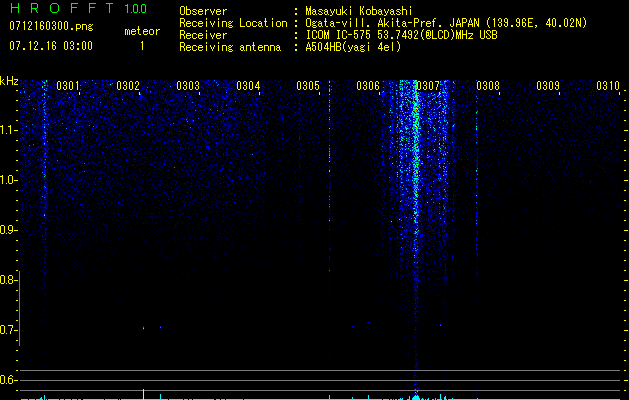629x400 pixels.
Task: Click the 0306 time marker
Action: 368,86
